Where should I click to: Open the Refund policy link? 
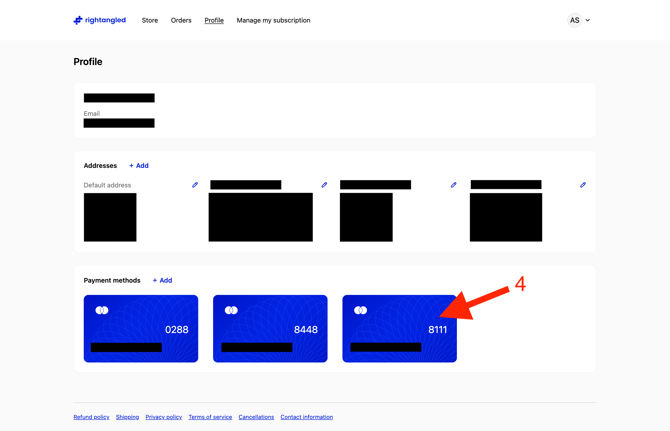[x=91, y=417]
